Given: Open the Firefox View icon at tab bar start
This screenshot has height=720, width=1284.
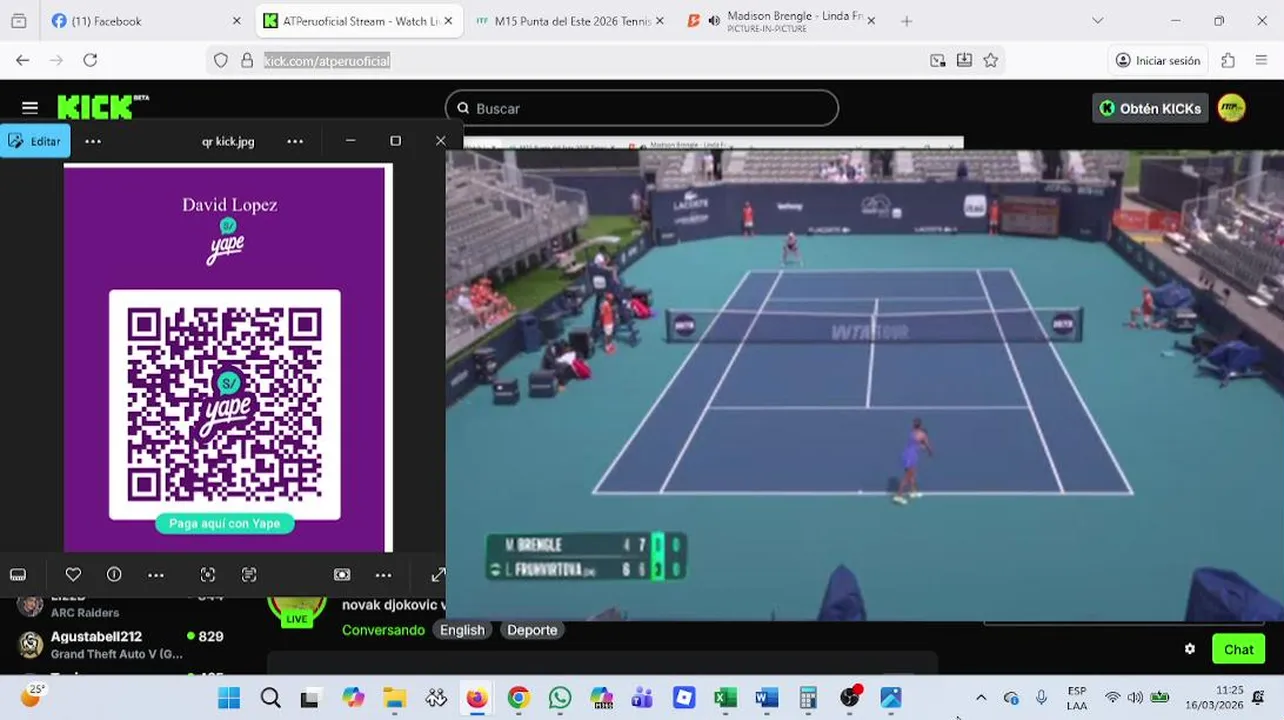Looking at the screenshot, I should (18, 21).
